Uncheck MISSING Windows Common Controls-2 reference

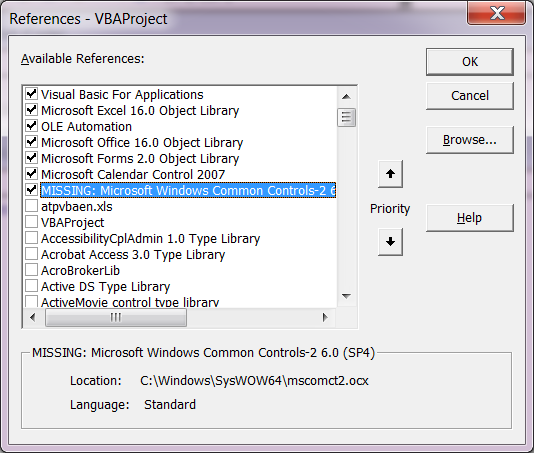32,190
